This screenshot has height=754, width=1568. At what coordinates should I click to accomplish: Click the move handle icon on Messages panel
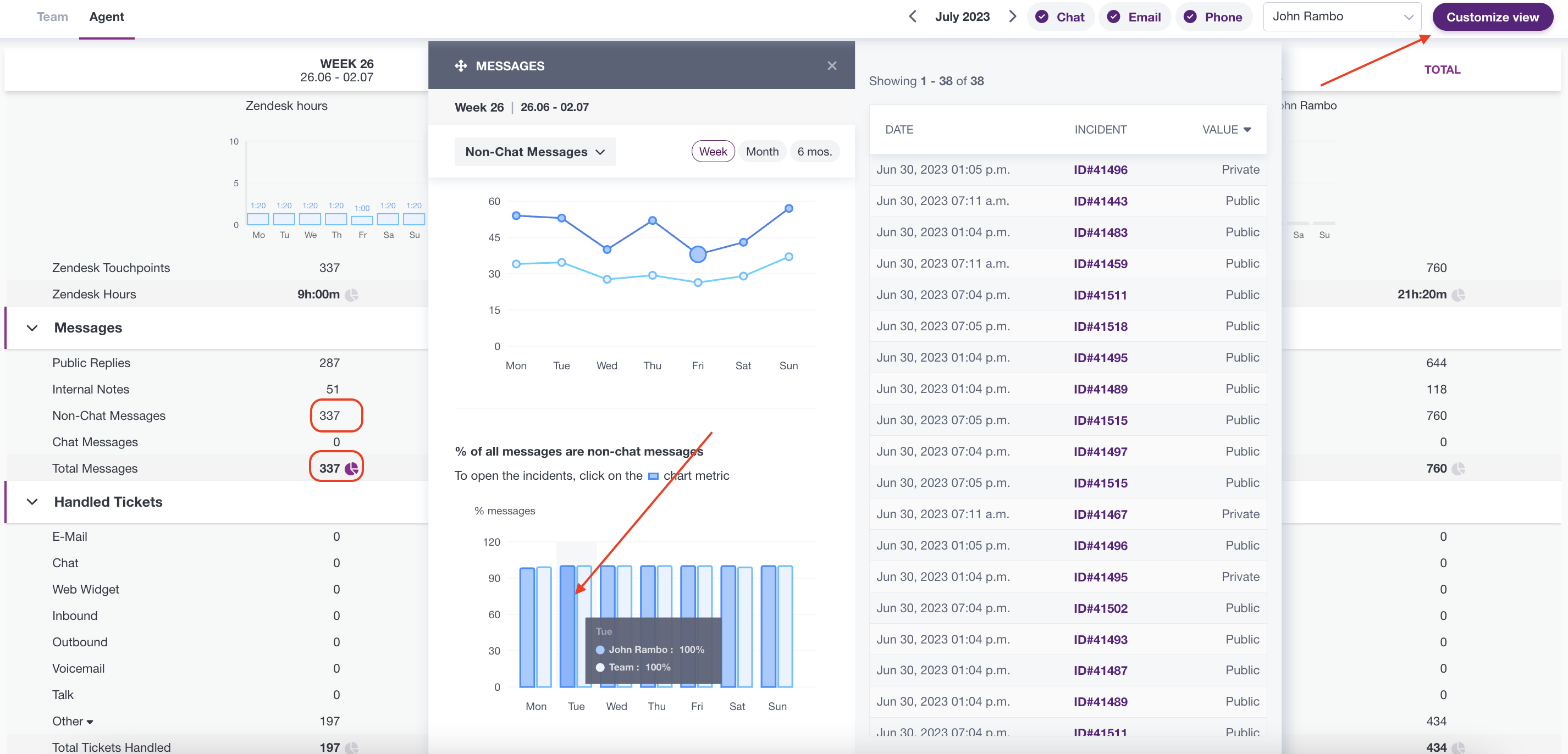tap(460, 66)
